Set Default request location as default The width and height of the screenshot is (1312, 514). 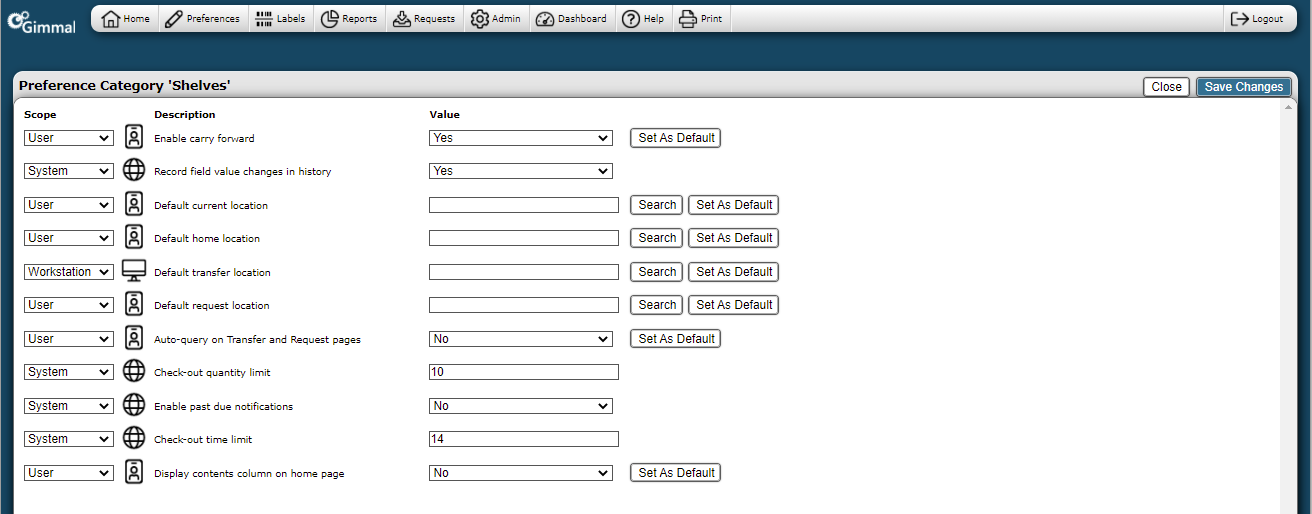(734, 305)
